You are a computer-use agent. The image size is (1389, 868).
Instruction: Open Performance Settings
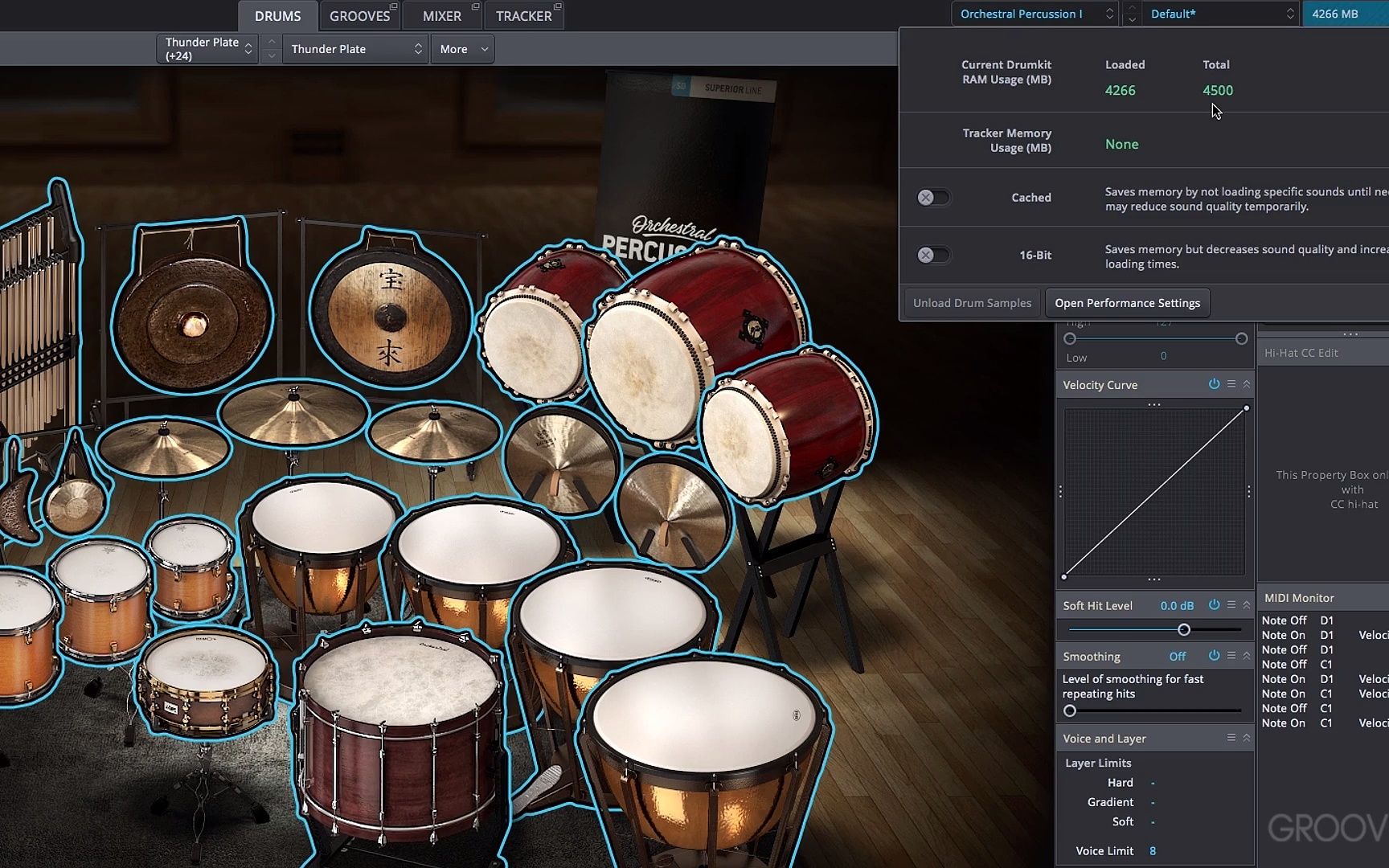(1127, 303)
